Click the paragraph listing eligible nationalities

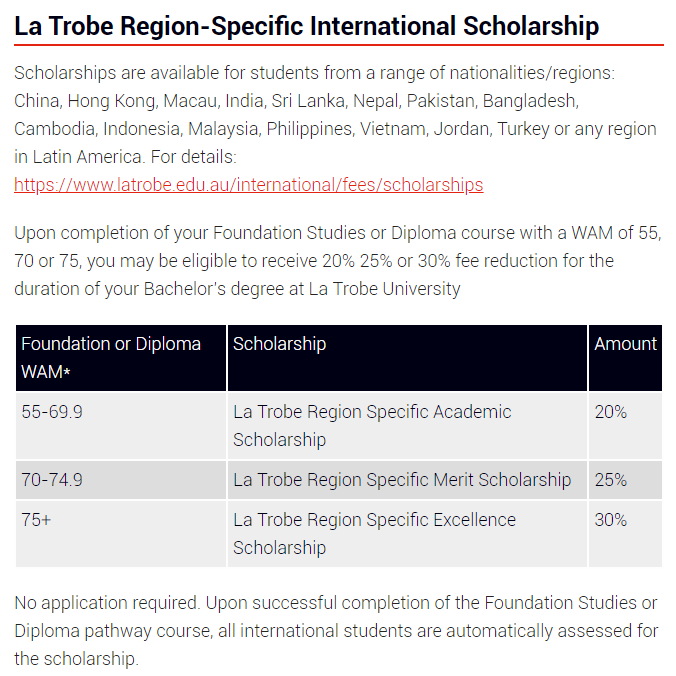(335, 115)
